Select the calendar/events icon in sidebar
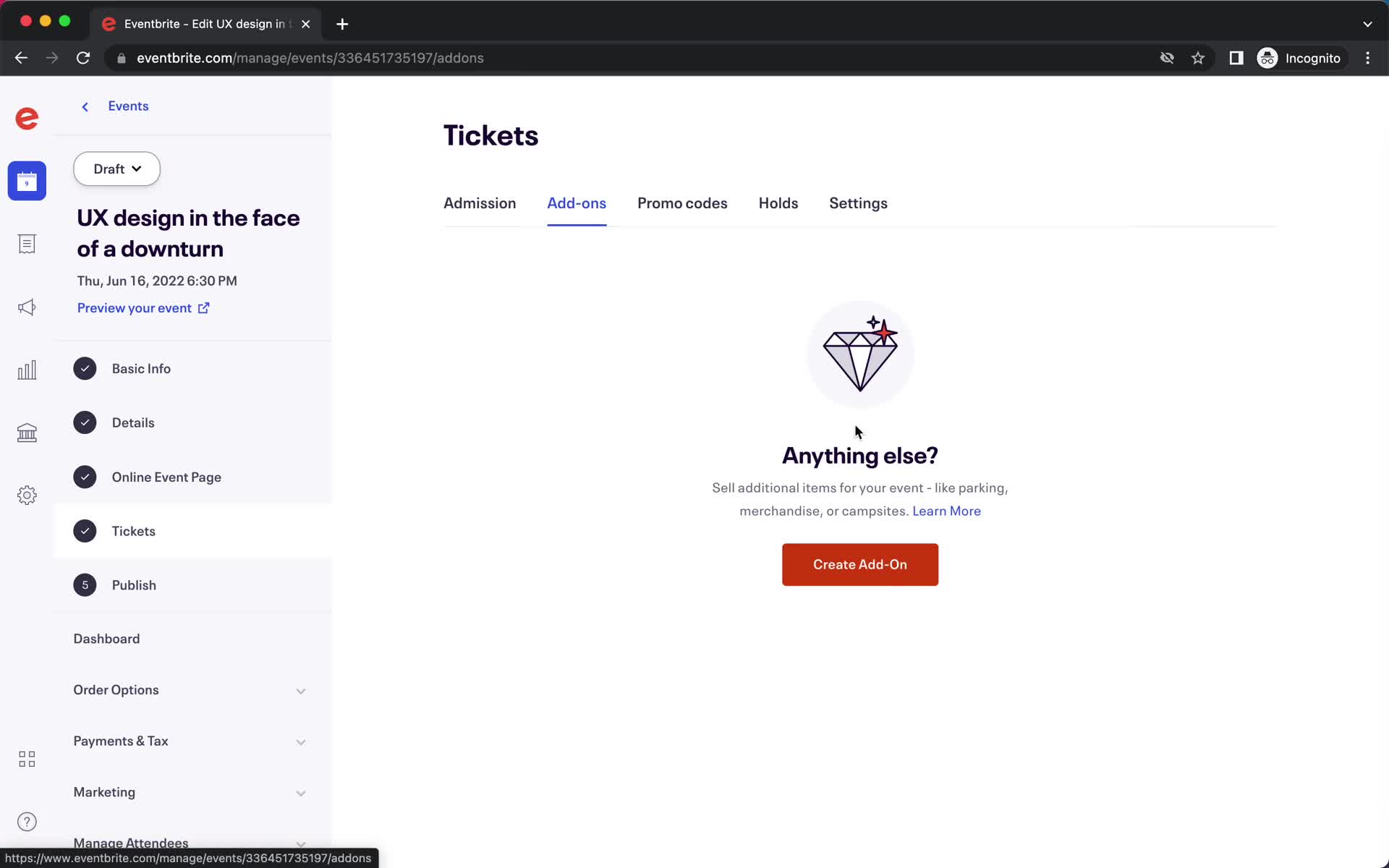The height and width of the screenshot is (868, 1389). pos(27,181)
